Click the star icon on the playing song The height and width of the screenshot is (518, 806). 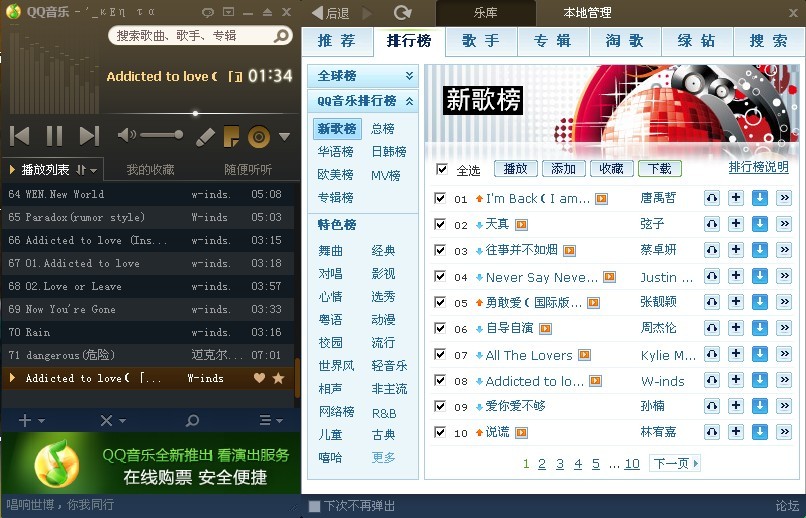279,378
